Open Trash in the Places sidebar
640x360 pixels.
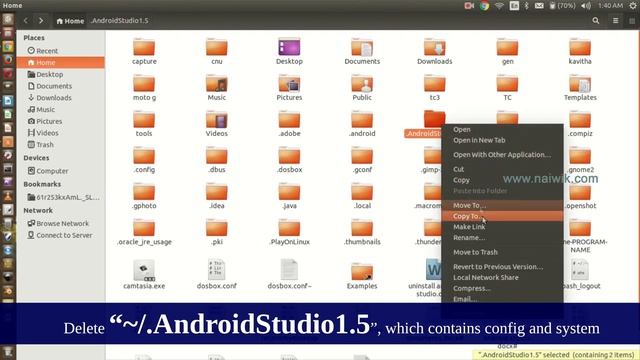point(61,144)
